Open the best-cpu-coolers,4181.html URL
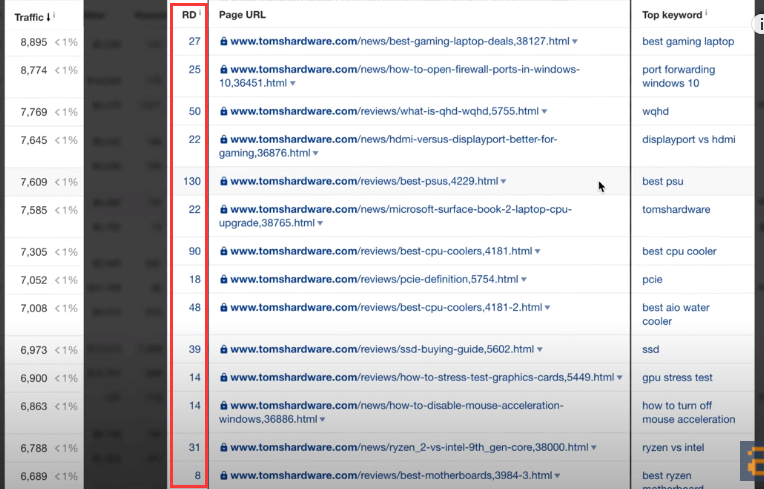764x489 pixels. 381,252
